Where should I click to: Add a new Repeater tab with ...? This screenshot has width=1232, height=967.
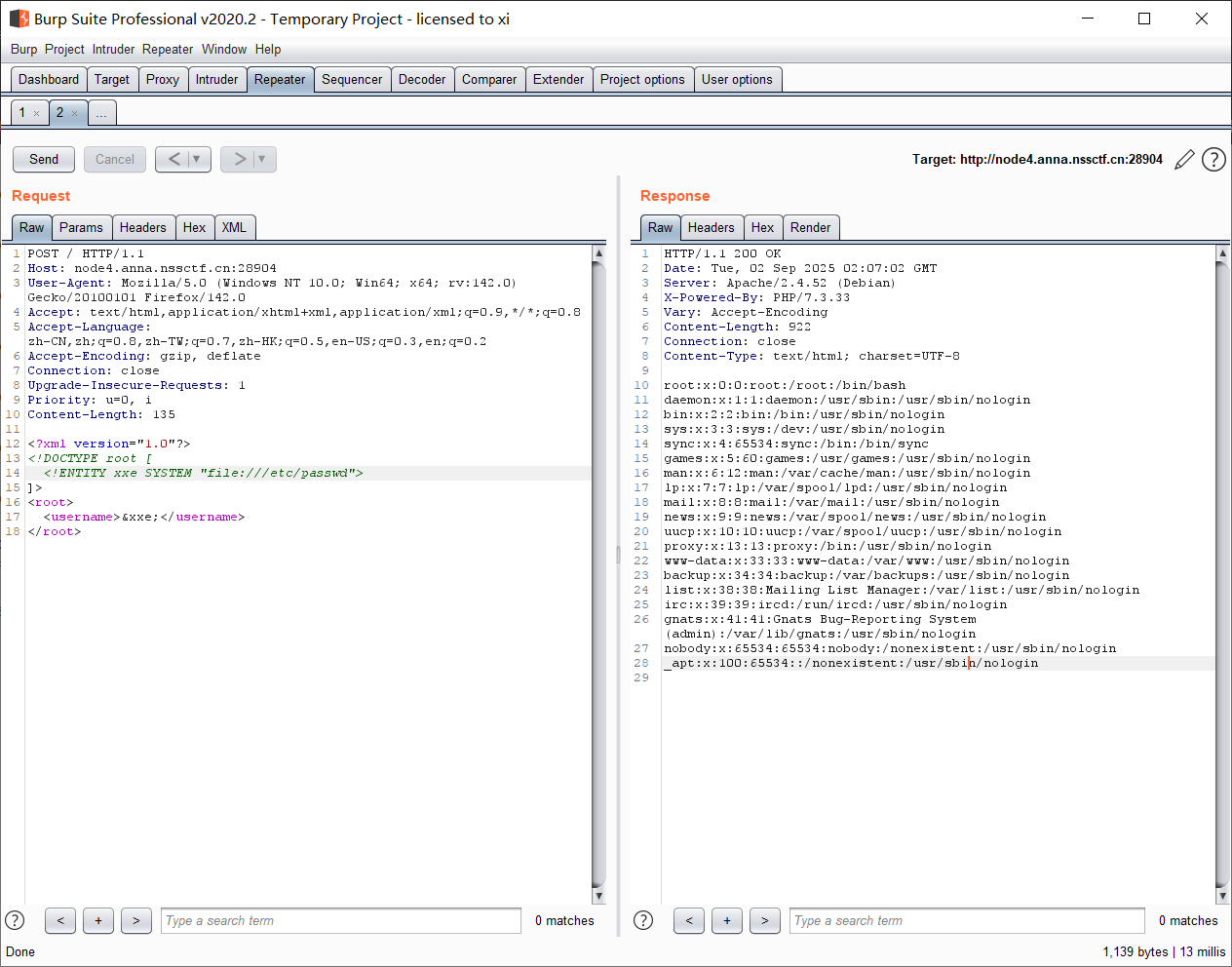(101, 114)
